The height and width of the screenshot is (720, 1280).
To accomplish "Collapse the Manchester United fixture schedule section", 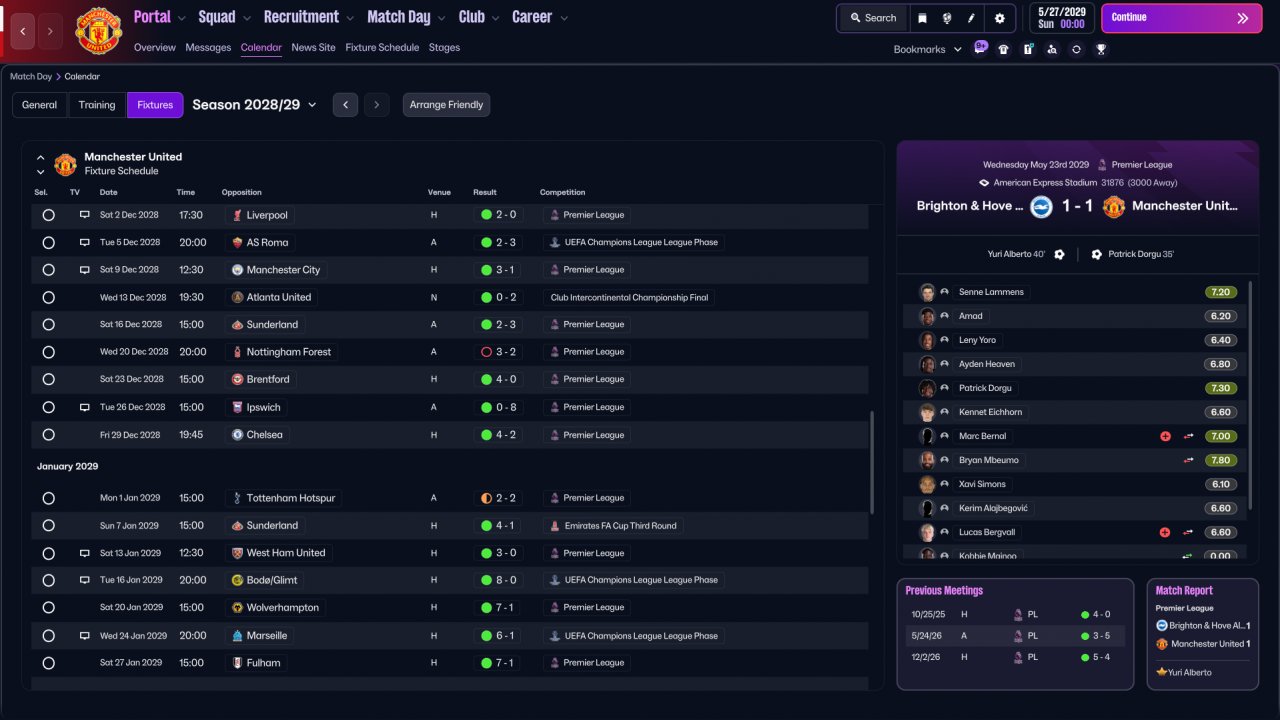I will [41, 157].
